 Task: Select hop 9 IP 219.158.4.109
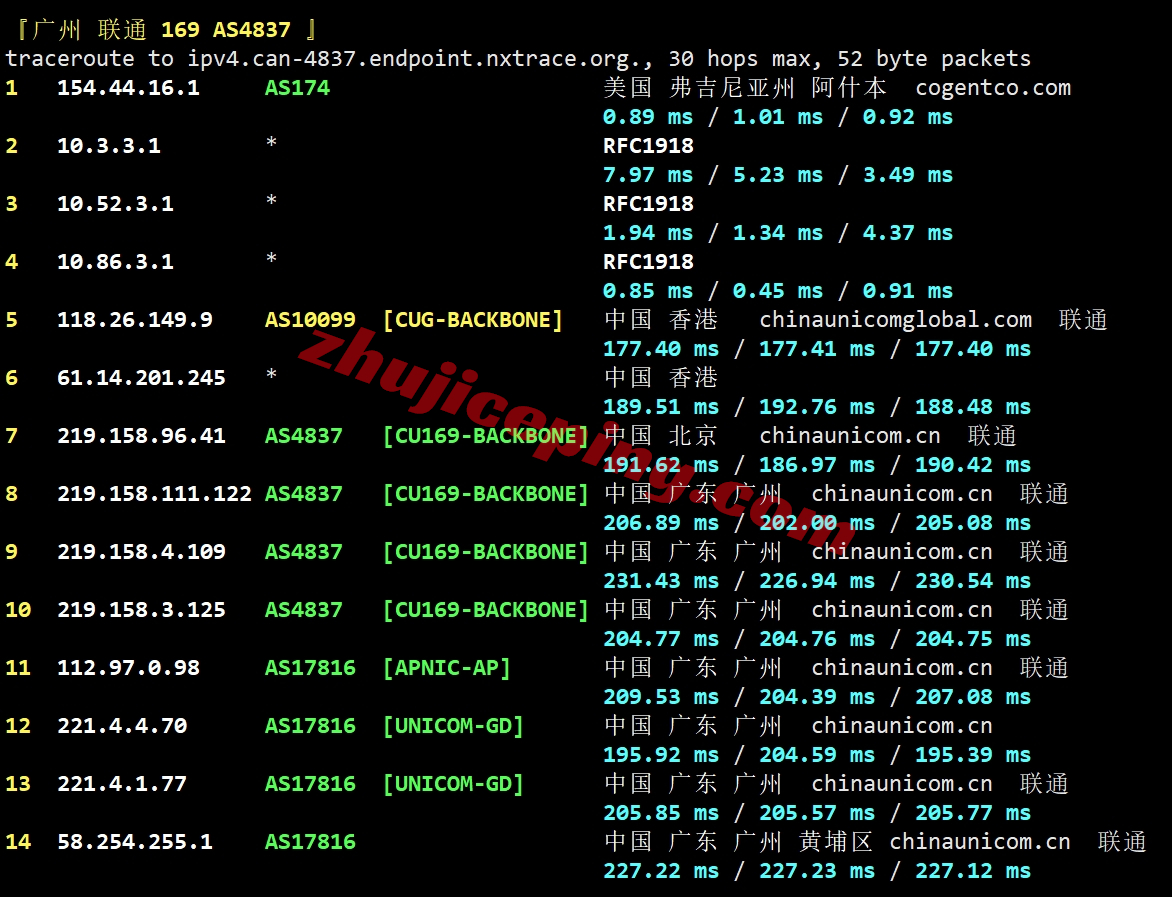(141, 552)
